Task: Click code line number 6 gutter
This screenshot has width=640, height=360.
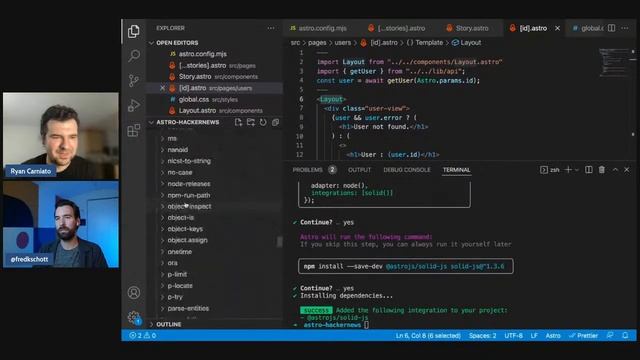Action: tap(301, 99)
